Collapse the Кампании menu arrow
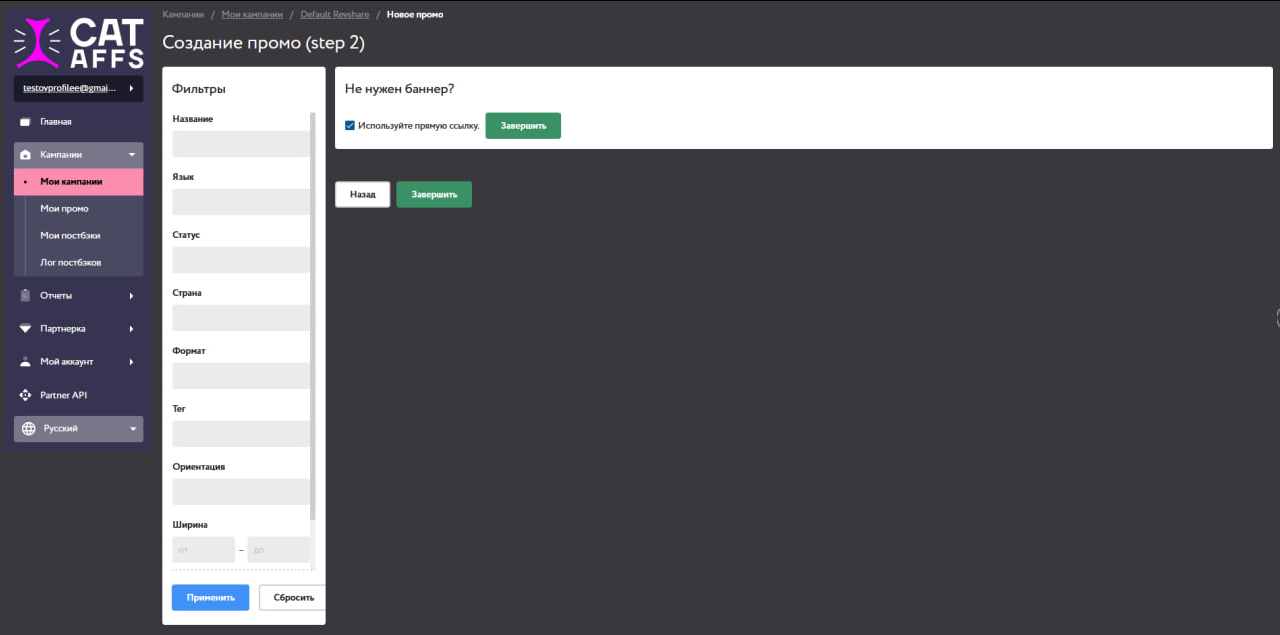Viewport: 1280px width, 635px height. [131, 155]
